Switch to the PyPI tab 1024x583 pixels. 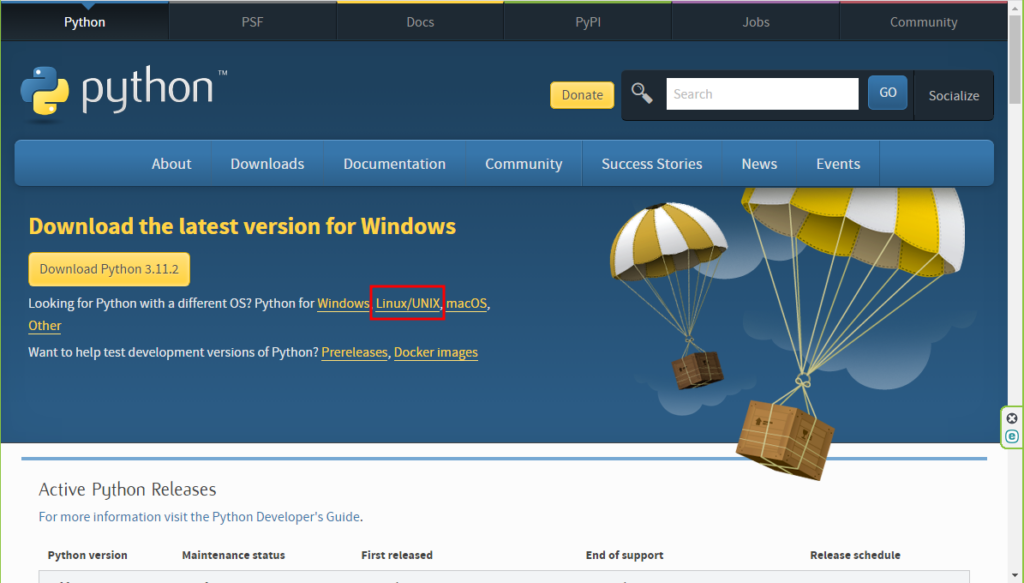(587, 21)
